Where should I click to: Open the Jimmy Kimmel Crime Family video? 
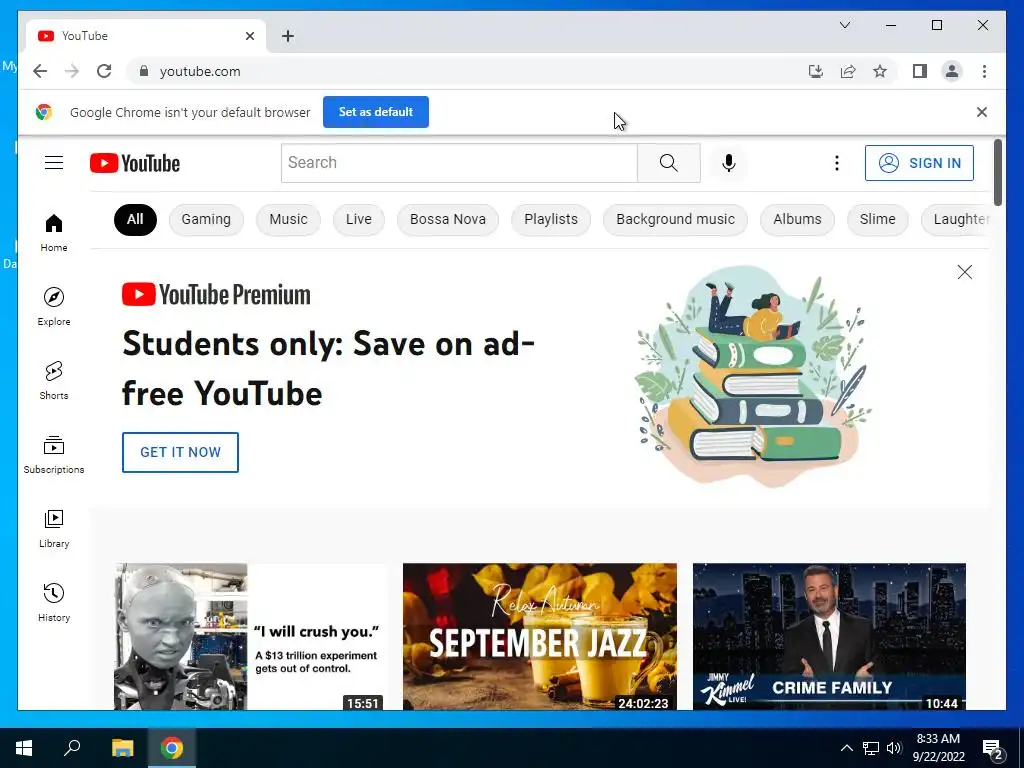pyautogui.click(x=829, y=637)
